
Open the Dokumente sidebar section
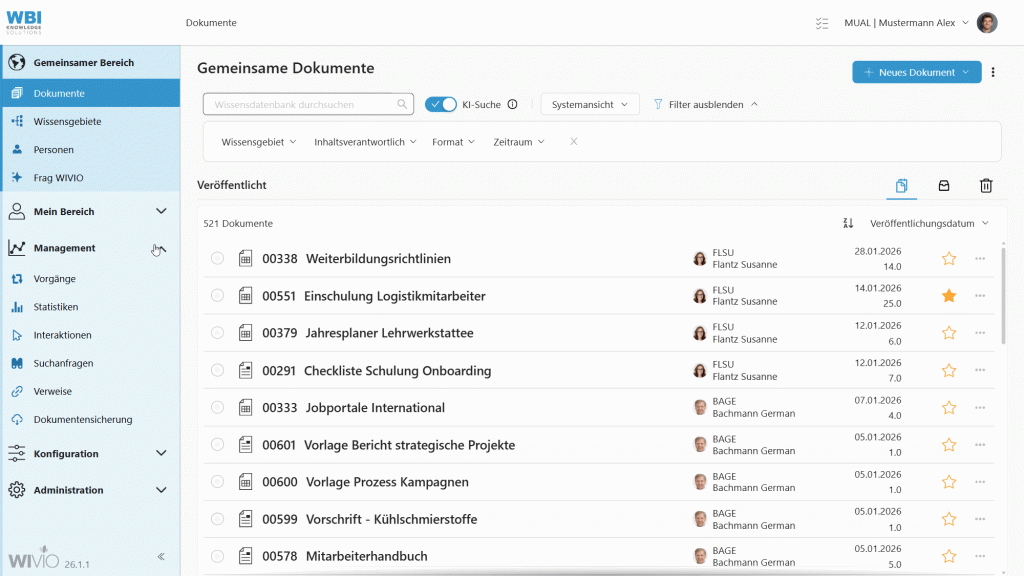(x=60, y=94)
